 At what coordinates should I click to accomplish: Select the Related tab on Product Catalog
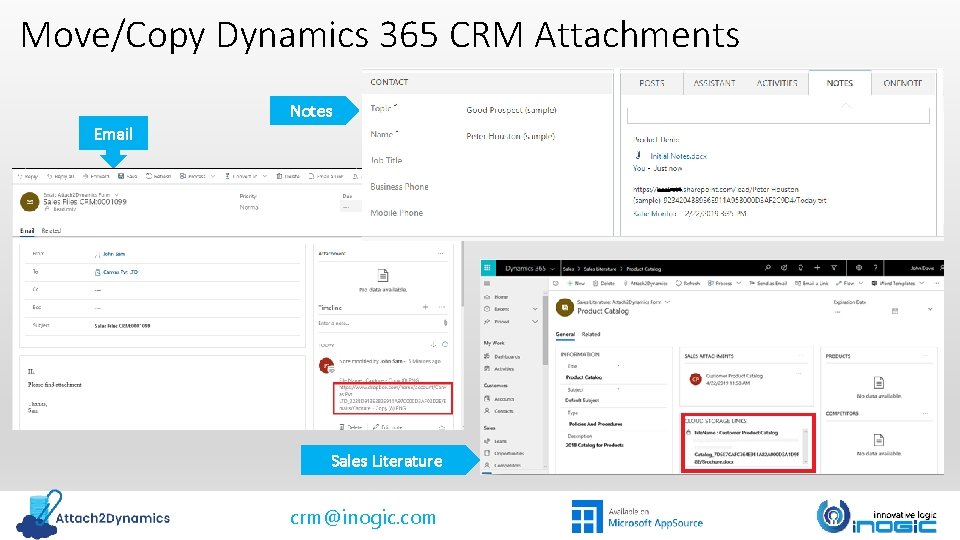click(x=591, y=334)
